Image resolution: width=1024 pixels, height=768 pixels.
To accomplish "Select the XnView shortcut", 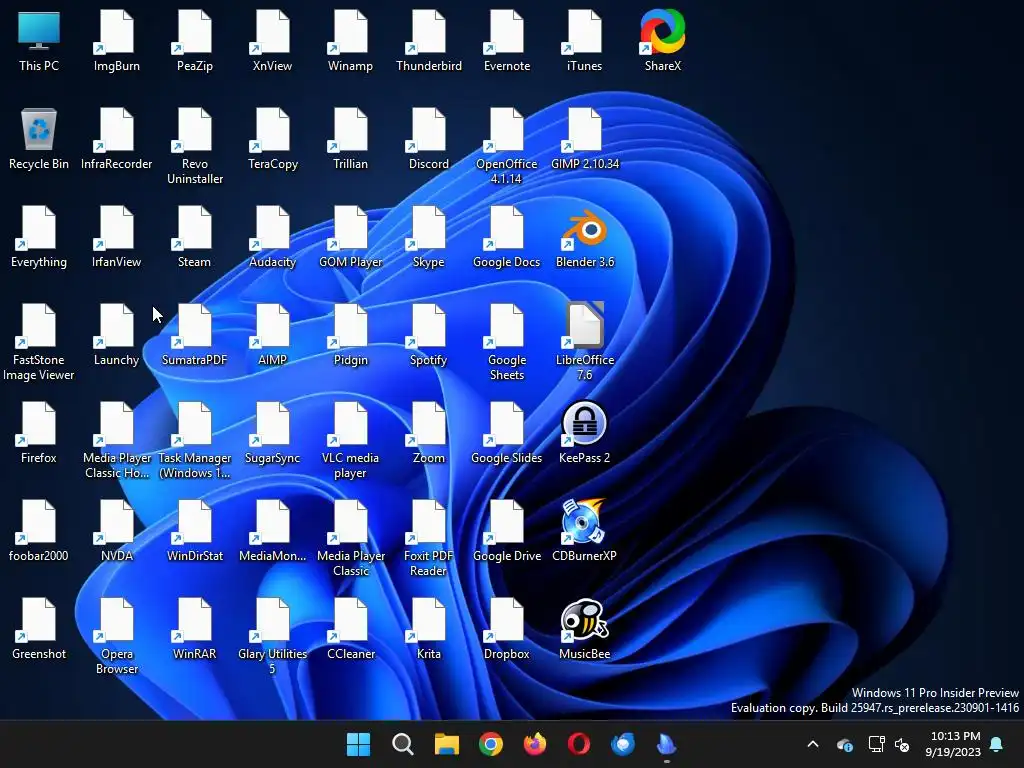I will pyautogui.click(x=272, y=40).
